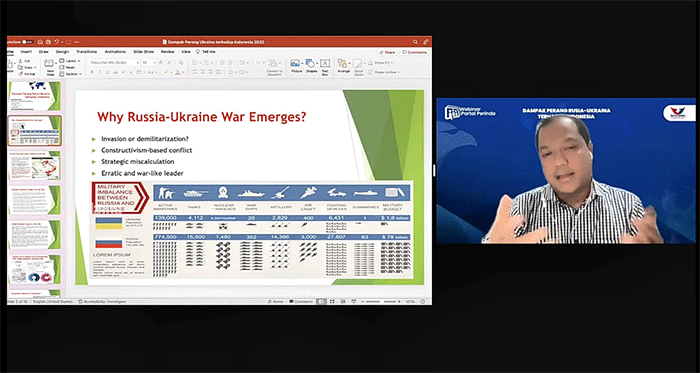
Task: Insert a Picture from ribbon
Action: coord(296,66)
